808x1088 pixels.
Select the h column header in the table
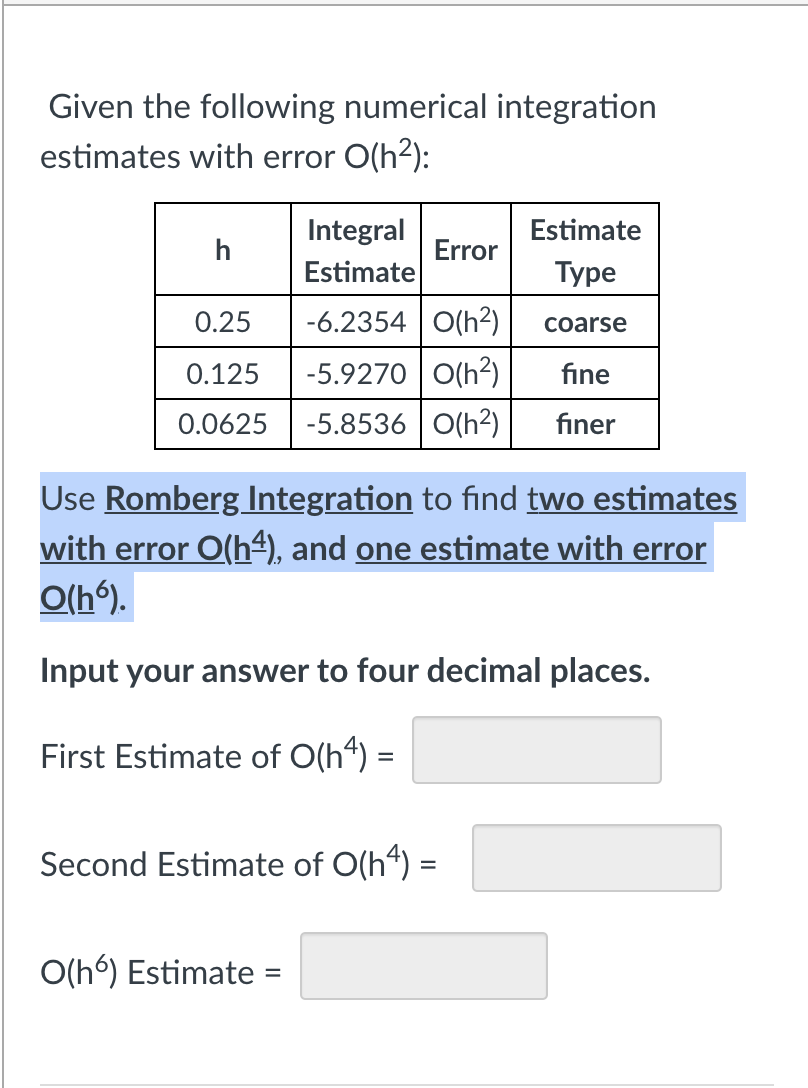222,250
